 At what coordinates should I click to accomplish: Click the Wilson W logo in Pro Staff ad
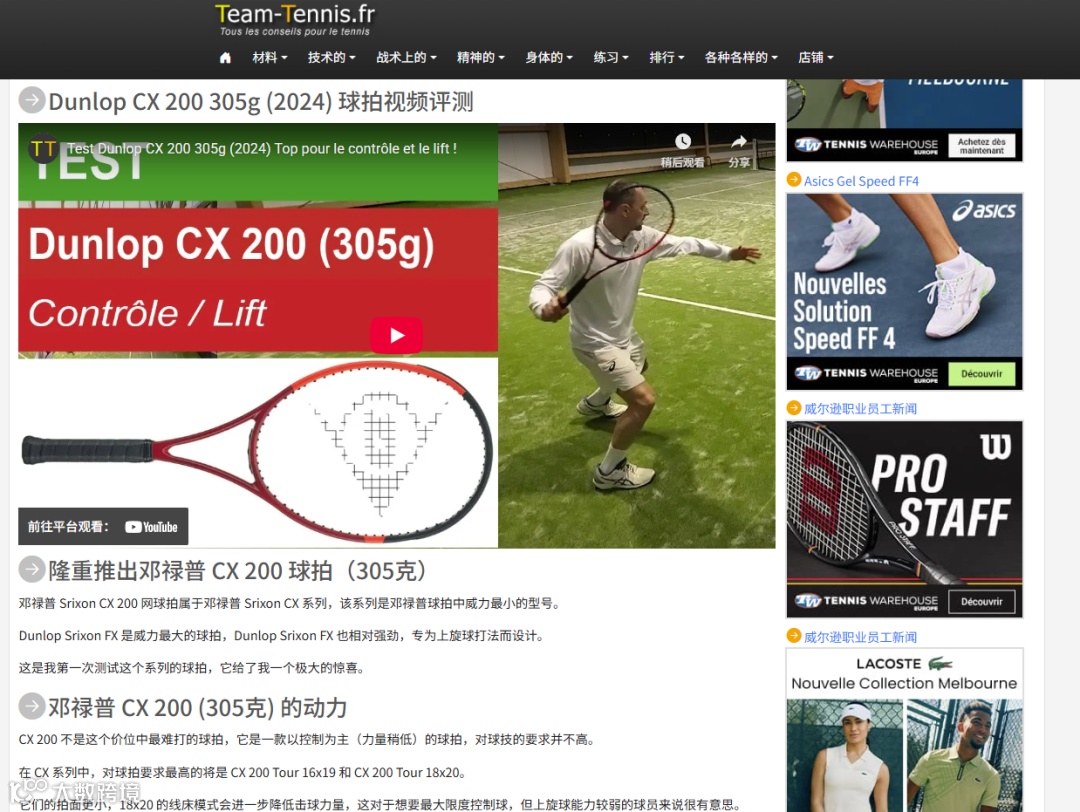click(996, 446)
